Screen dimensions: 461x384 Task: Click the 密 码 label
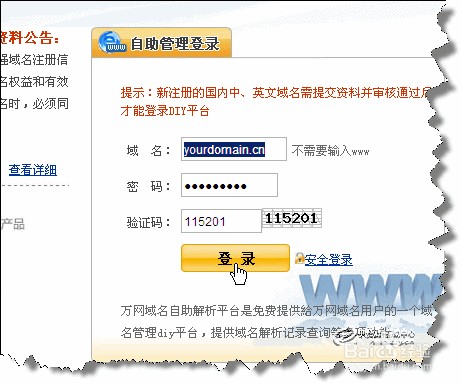[148, 186]
